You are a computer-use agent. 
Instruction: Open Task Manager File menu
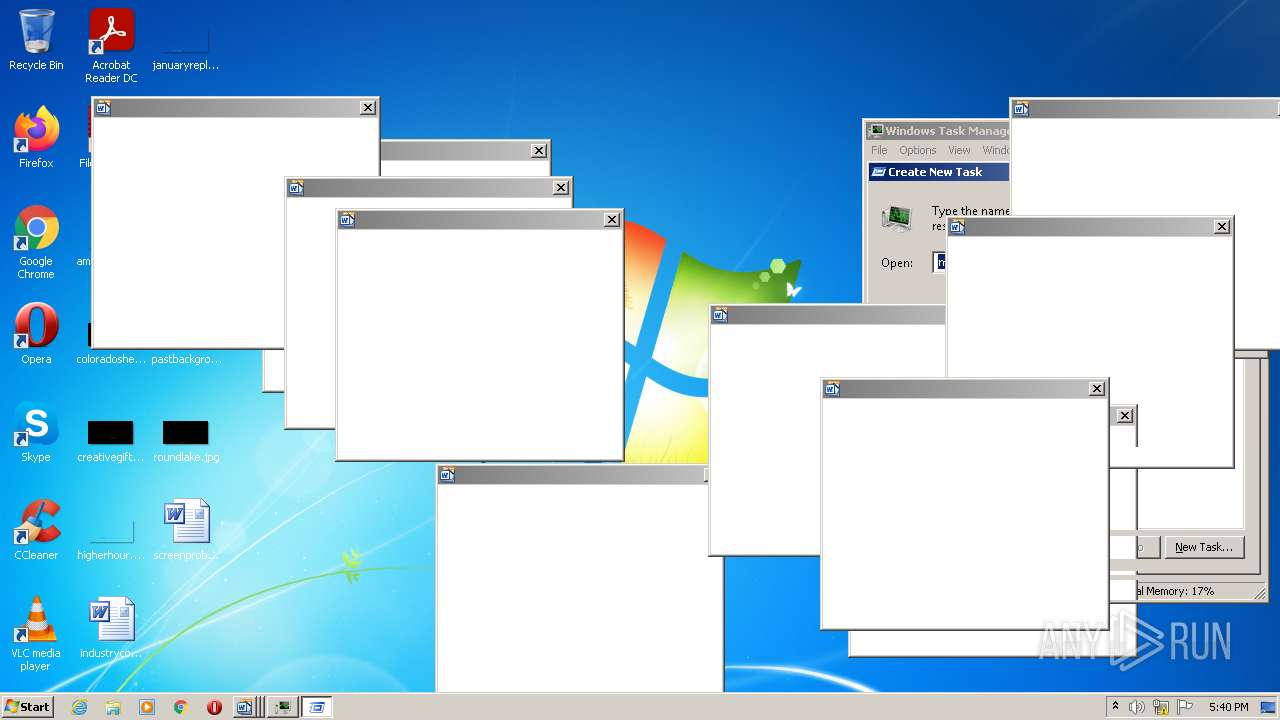(879, 150)
